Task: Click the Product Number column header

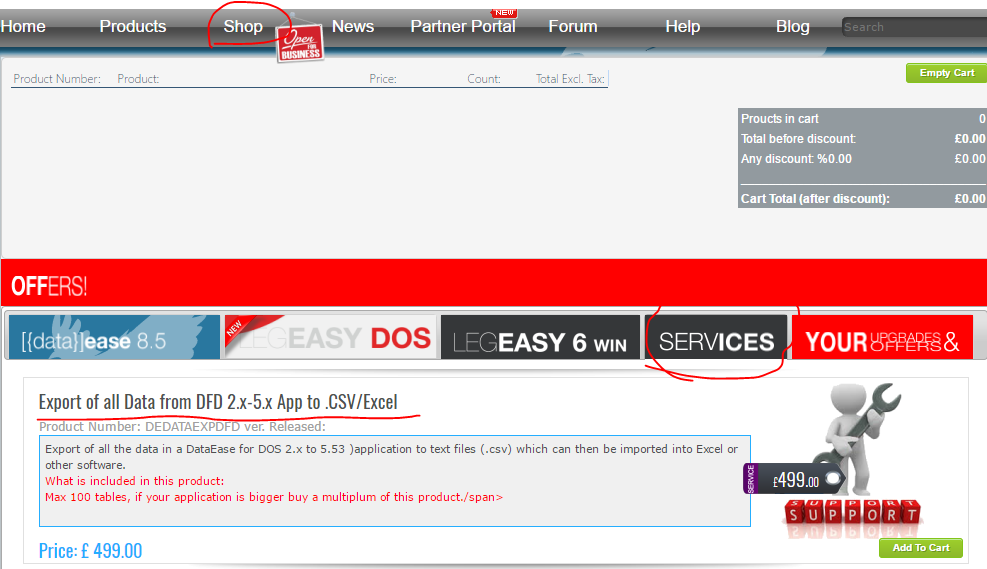Action: tap(57, 79)
